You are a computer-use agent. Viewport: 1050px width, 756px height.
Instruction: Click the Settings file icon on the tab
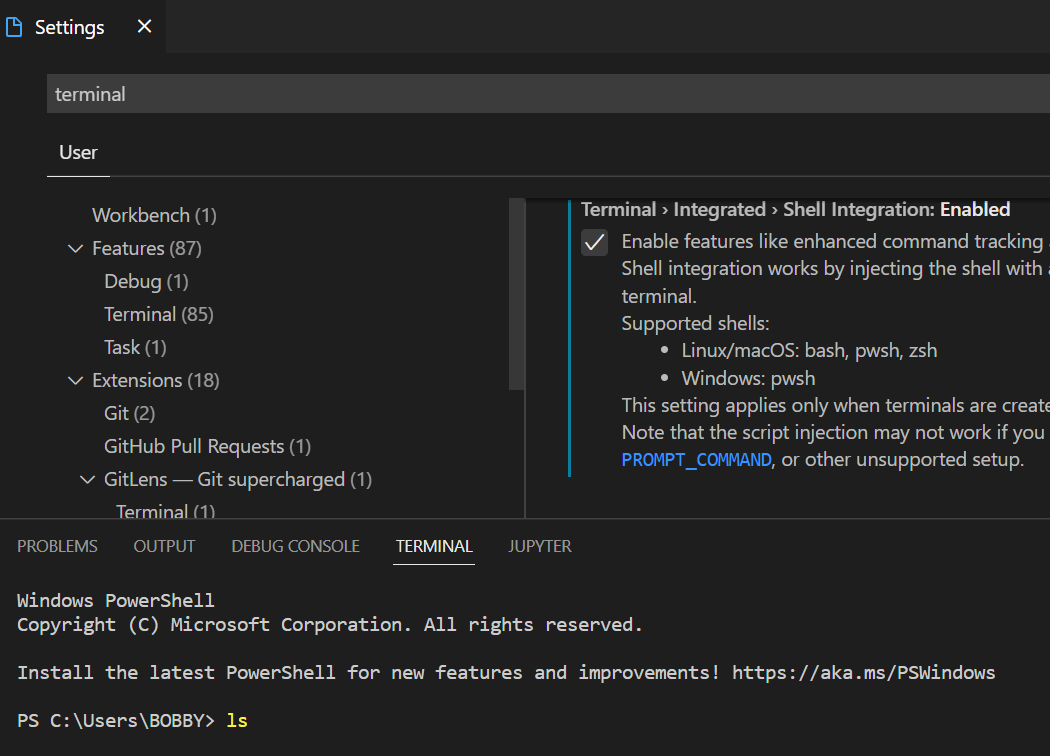coord(14,26)
